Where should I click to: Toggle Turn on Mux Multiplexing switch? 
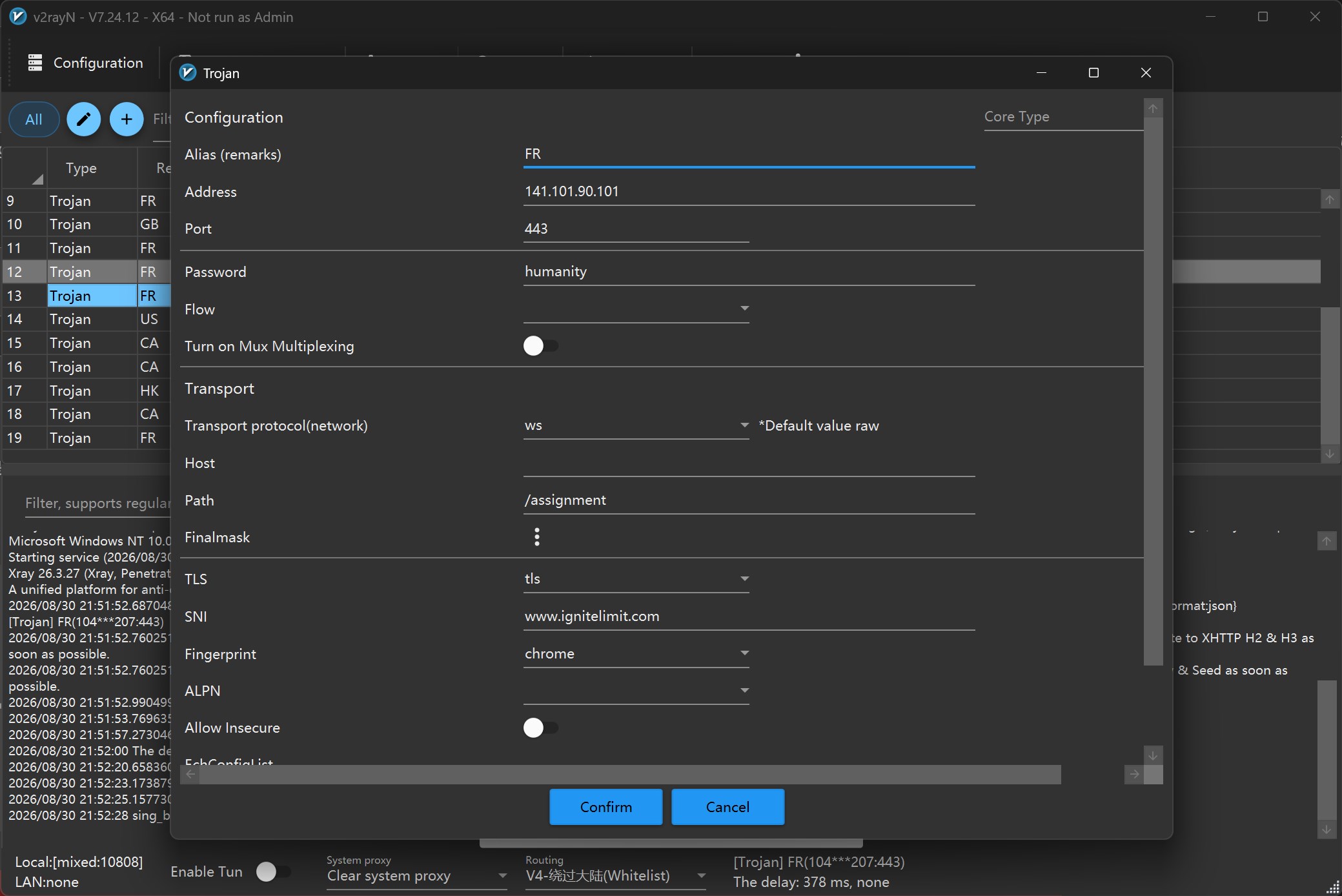coord(540,346)
